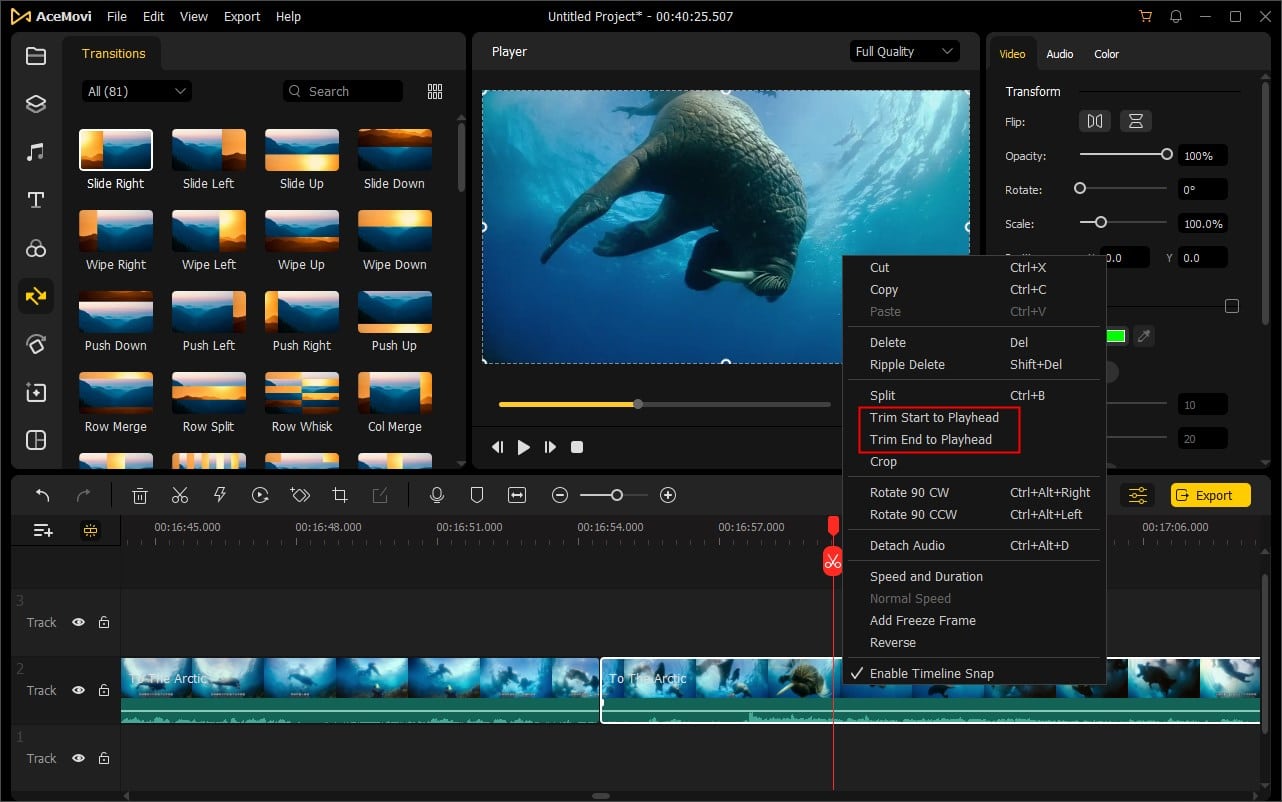Open the Split Screen panel
This screenshot has height=802, width=1282.
pyautogui.click(x=36, y=440)
